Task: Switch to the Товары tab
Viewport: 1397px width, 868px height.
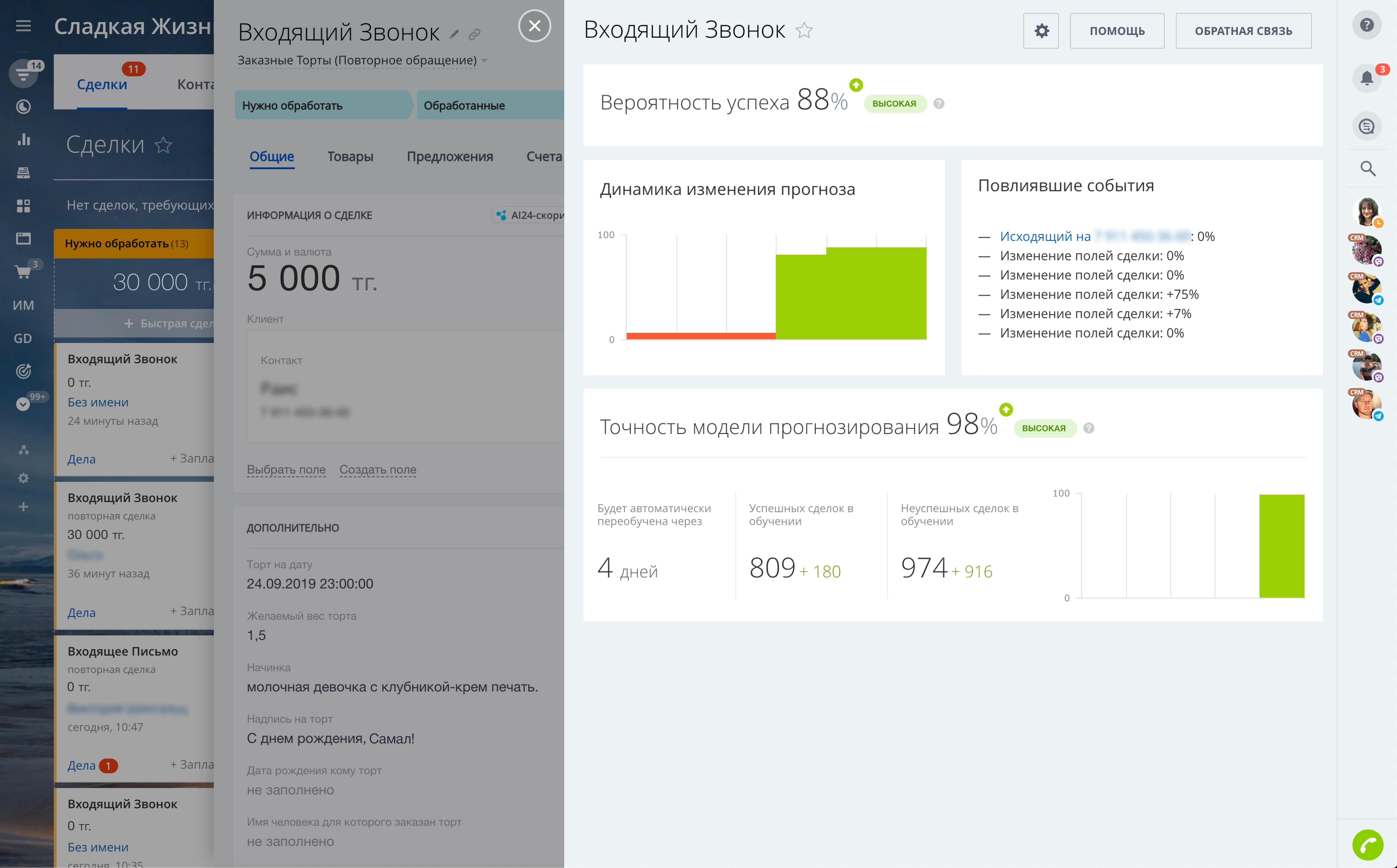Action: click(x=350, y=157)
